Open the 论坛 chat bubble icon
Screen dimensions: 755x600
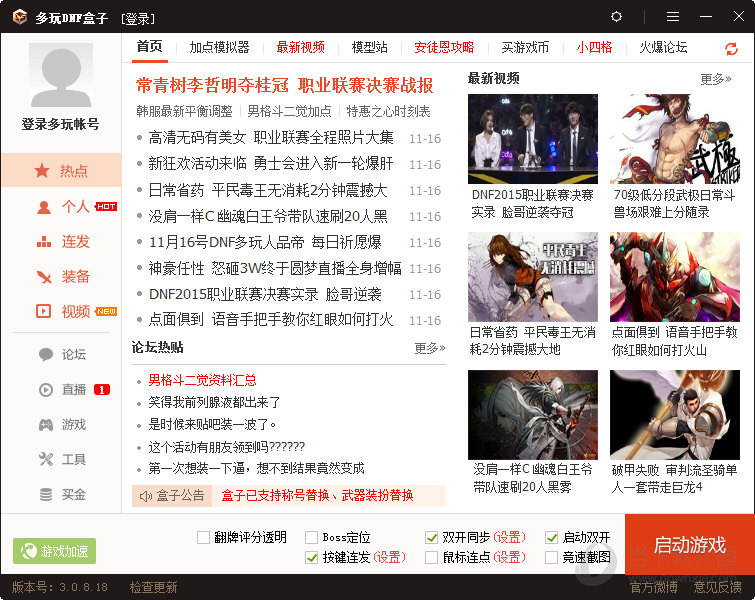(46, 354)
